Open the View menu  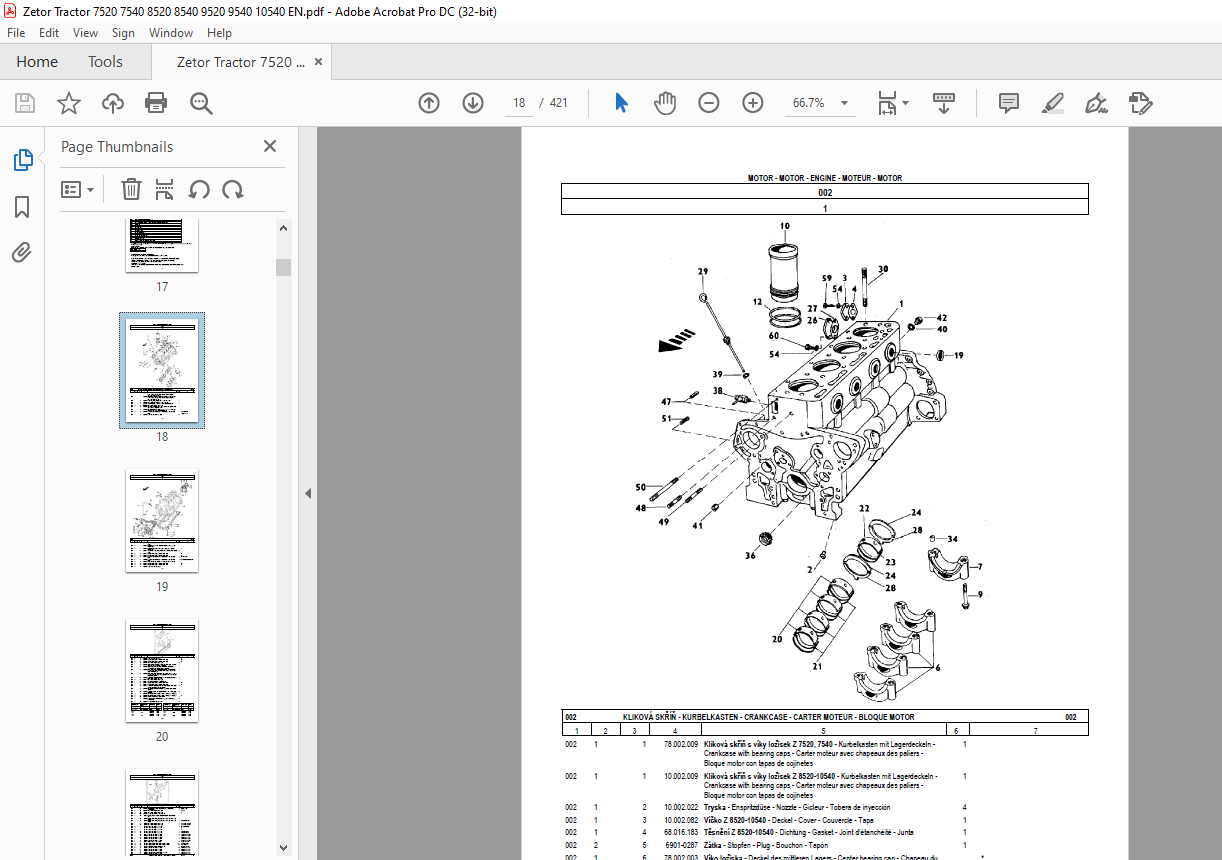point(86,33)
